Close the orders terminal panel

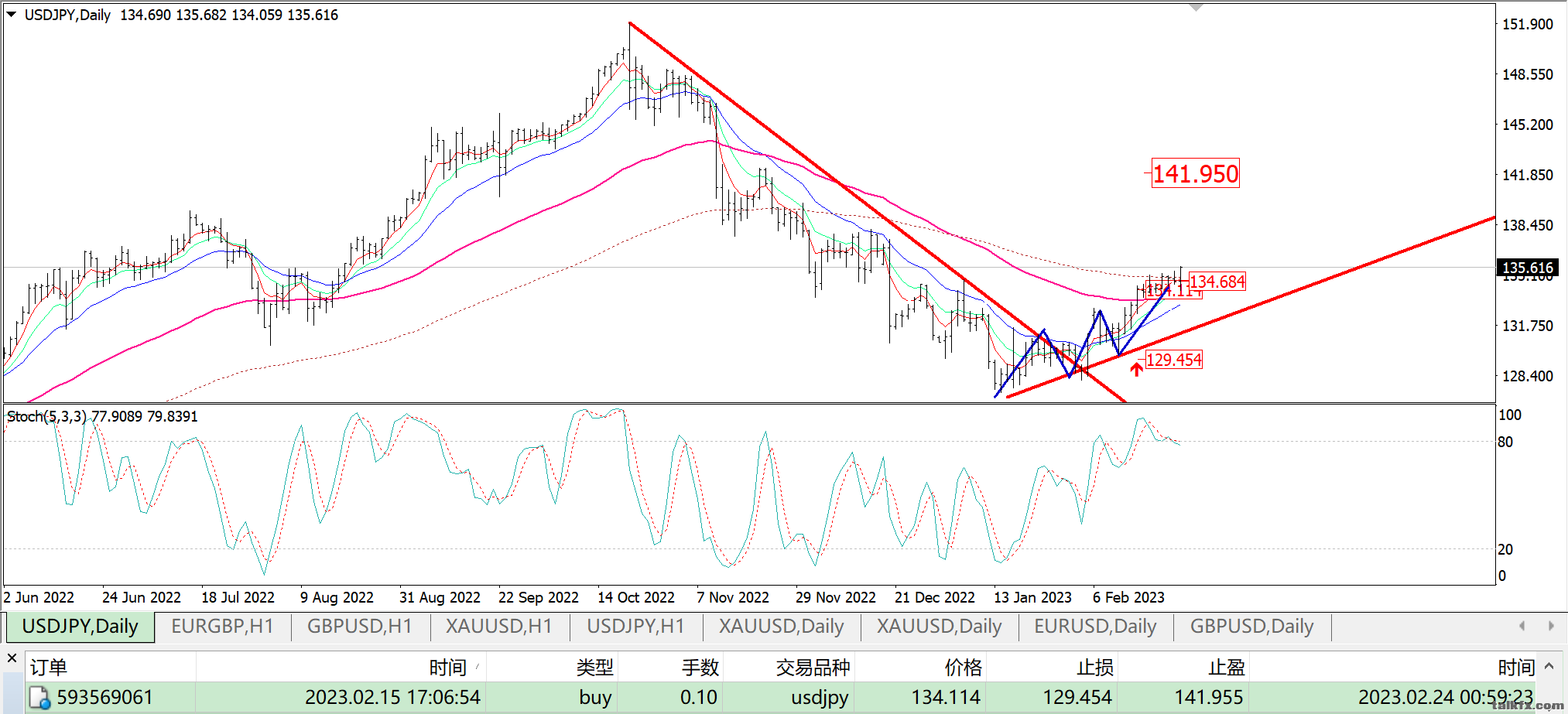(x=12, y=658)
